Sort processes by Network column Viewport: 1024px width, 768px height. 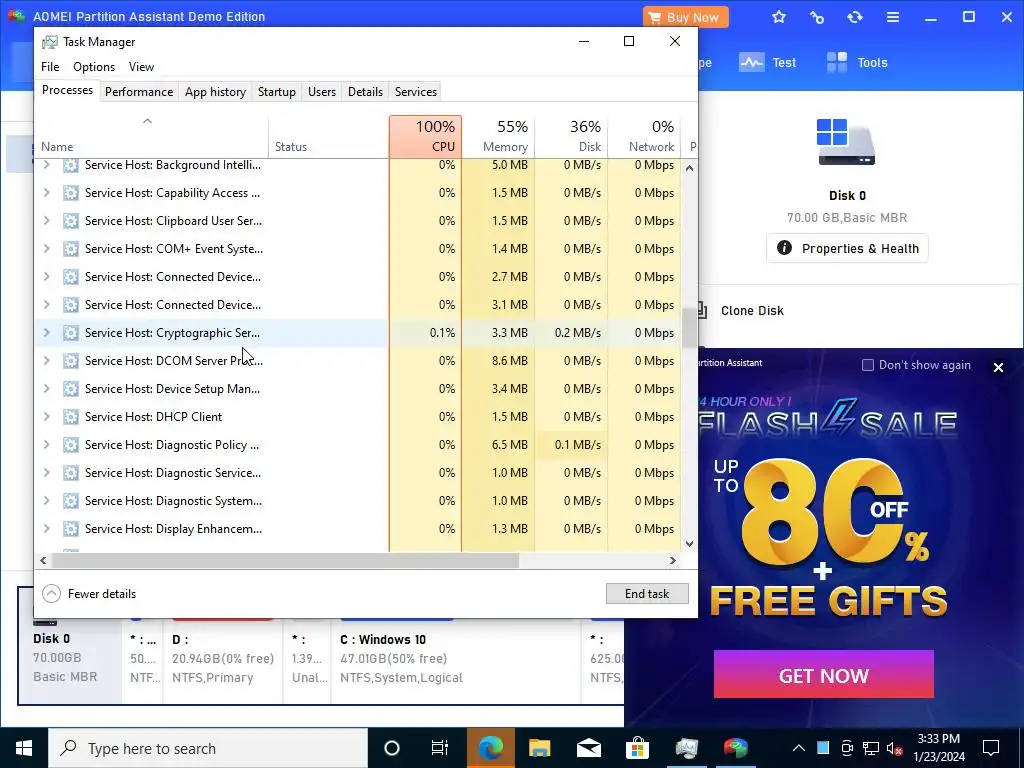pos(645,136)
